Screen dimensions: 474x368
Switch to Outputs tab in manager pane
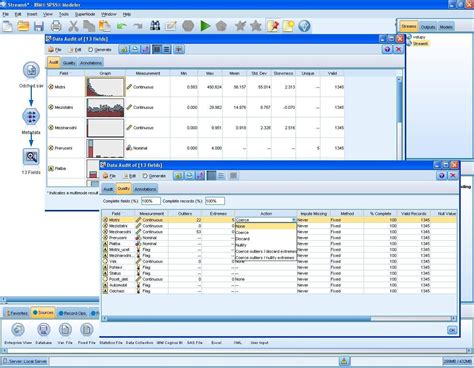[428, 27]
